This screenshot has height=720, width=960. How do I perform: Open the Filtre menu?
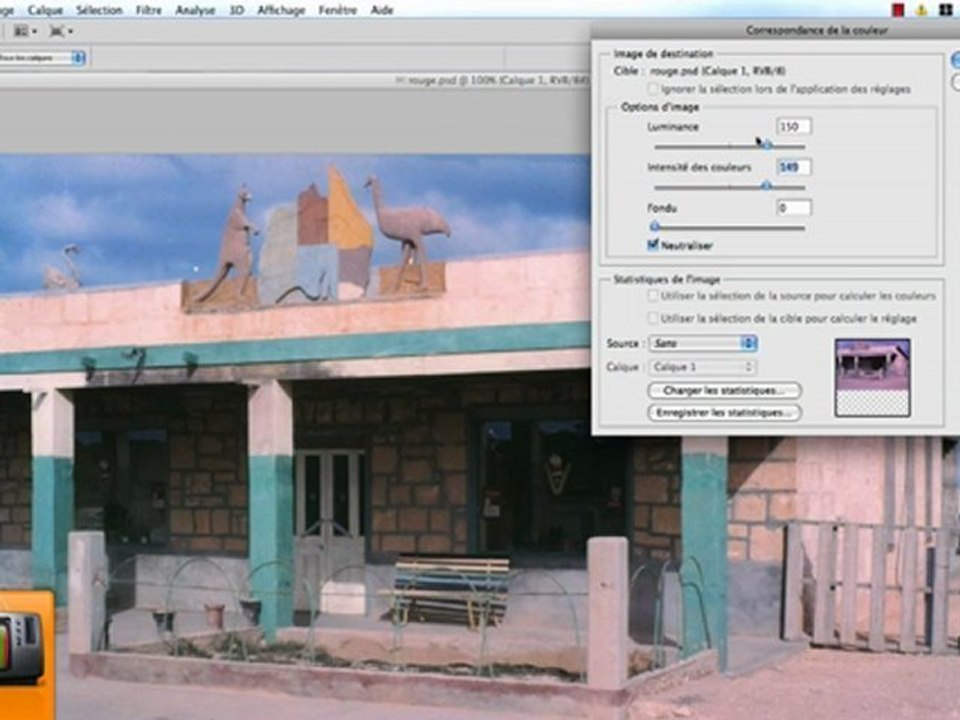pos(149,10)
